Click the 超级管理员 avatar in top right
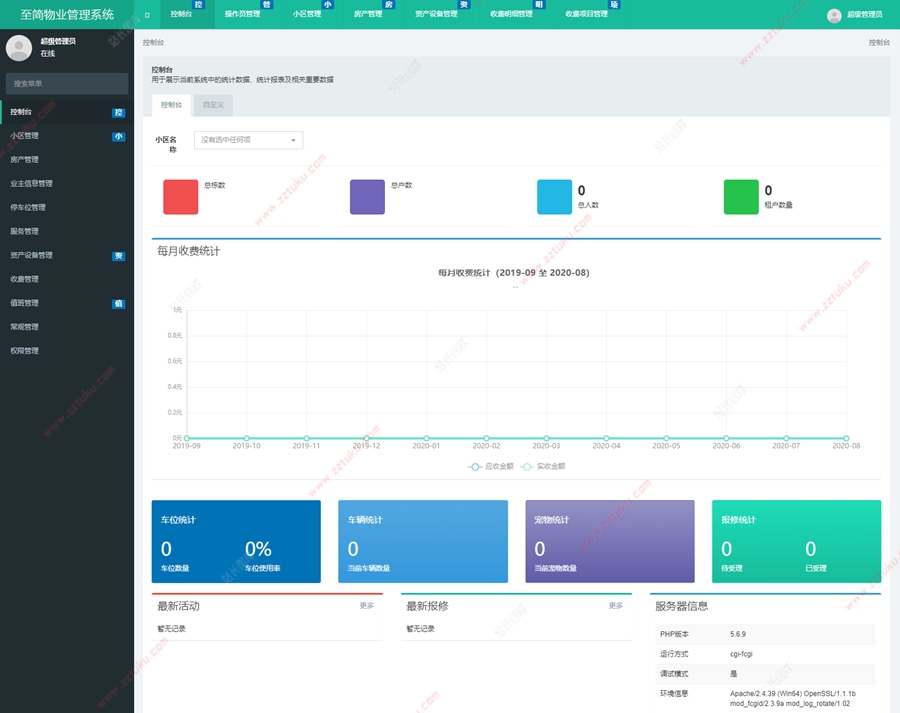The width and height of the screenshot is (900, 713). point(834,15)
